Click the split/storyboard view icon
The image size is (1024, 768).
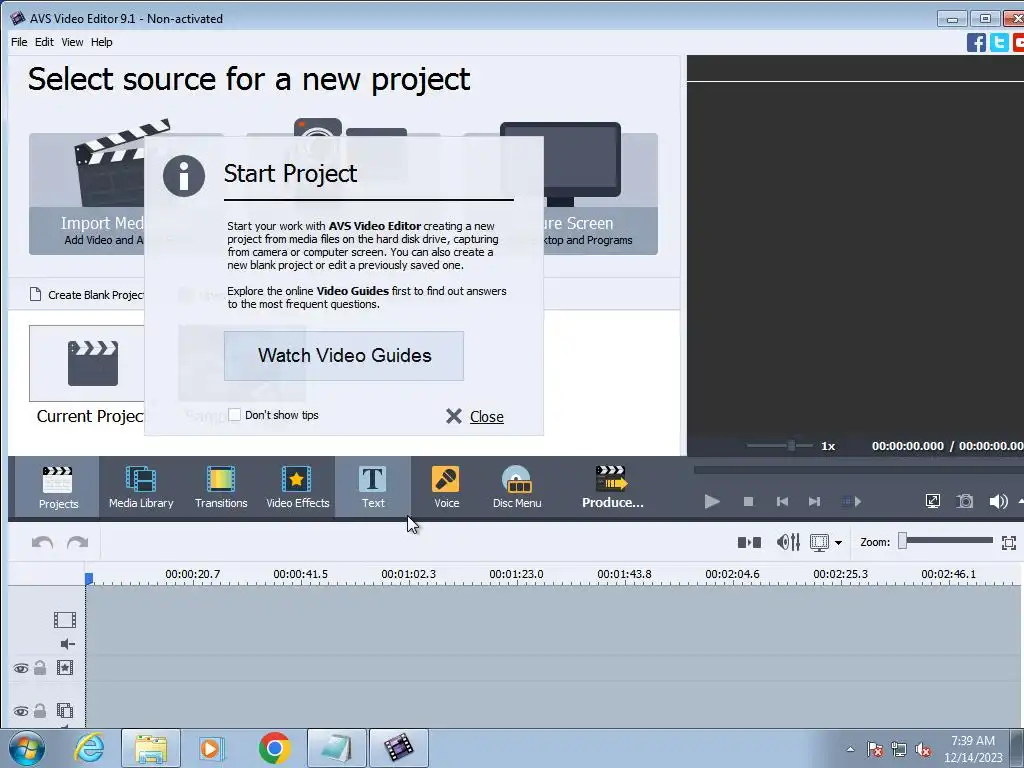(x=749, y=542)
